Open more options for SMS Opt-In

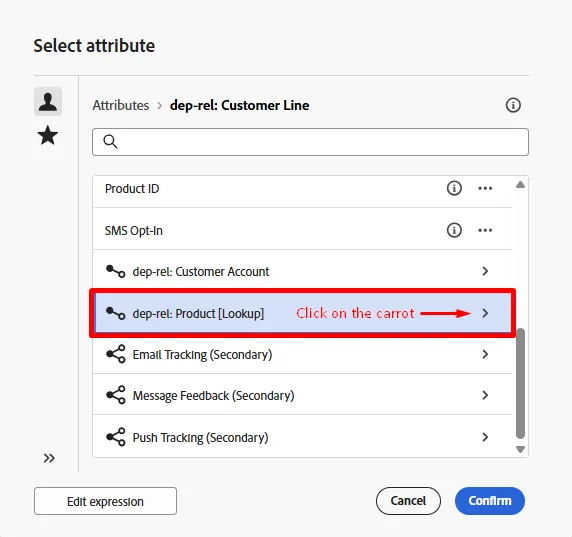click(485, 230)
